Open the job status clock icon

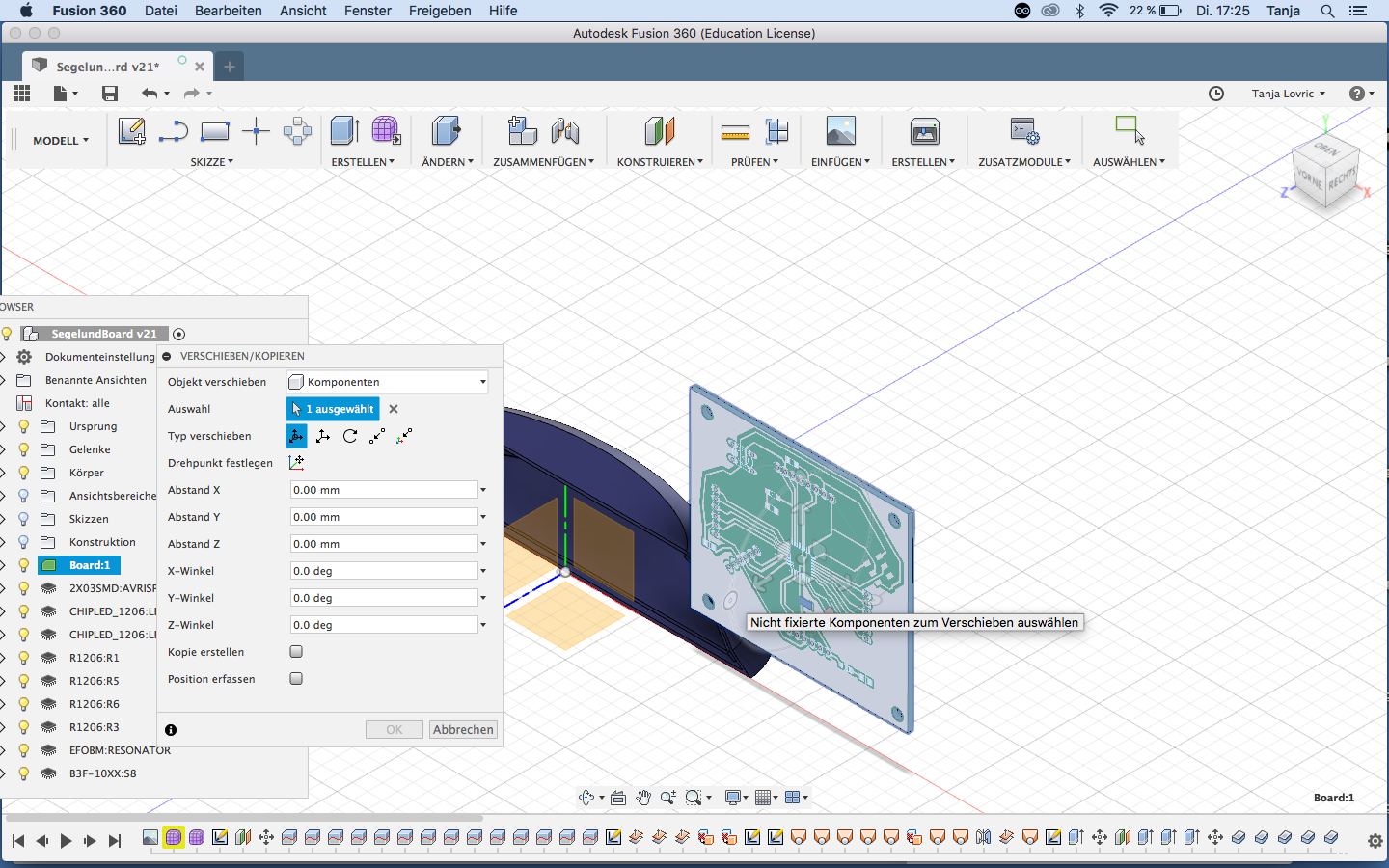point(1216,94)
